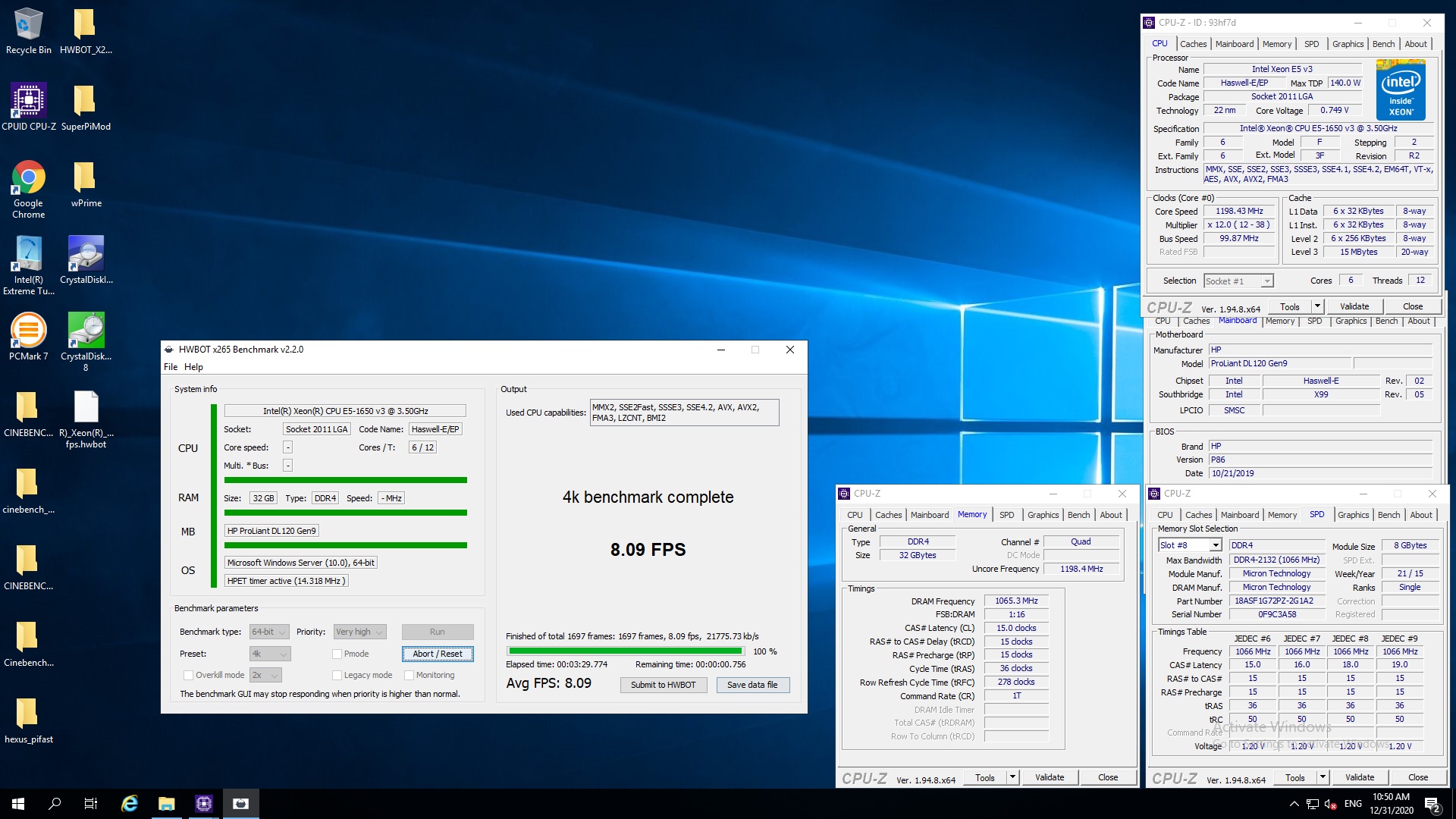Click Close in the Memory CPU-Z window
The image size is (1456, 819).
(x=1108, y=777)
